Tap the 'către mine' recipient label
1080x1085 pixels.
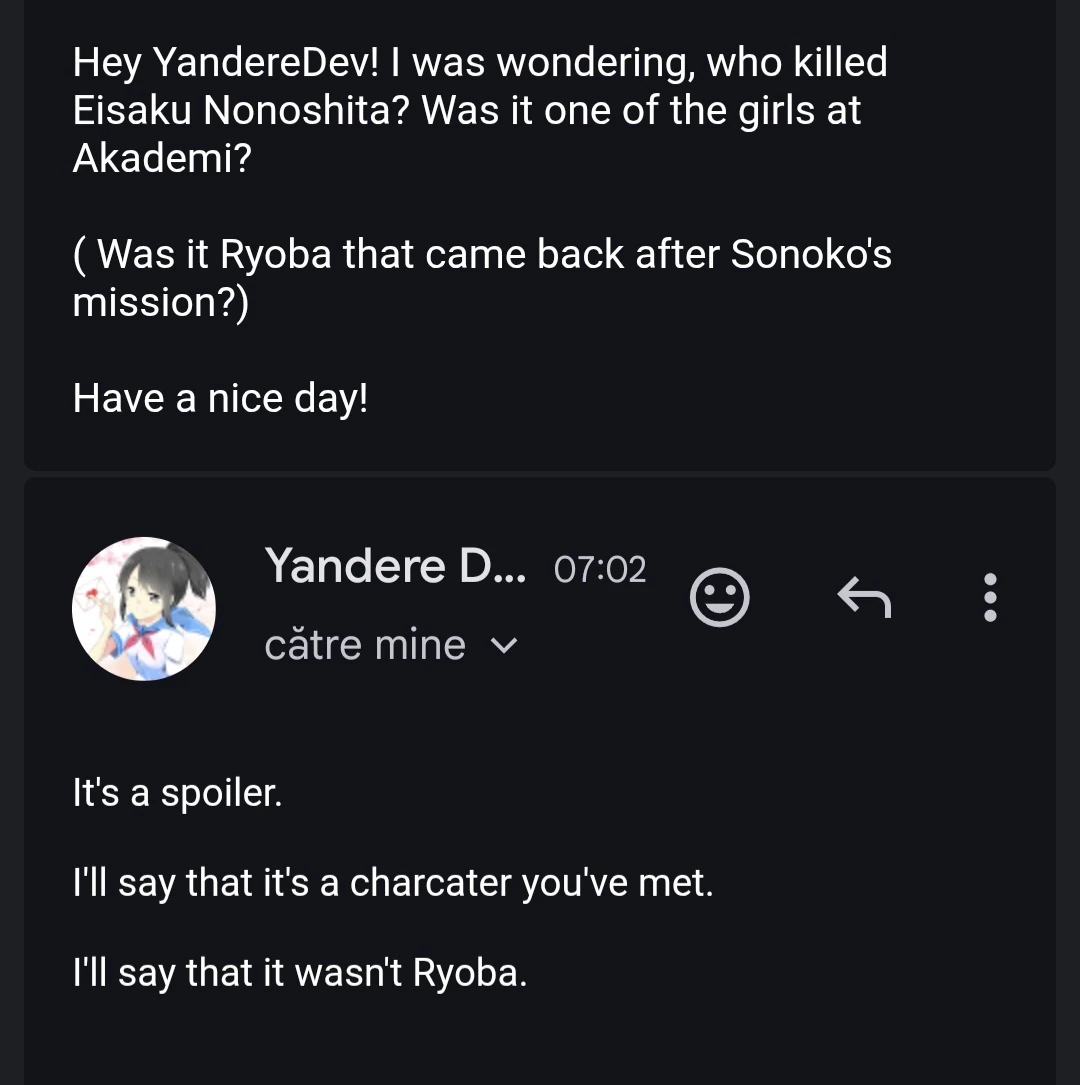365,646
